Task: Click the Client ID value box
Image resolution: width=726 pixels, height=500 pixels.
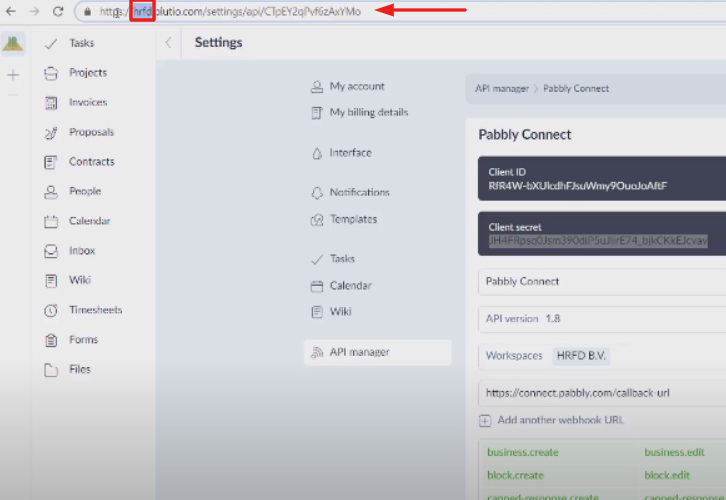Action: point(602,179)
